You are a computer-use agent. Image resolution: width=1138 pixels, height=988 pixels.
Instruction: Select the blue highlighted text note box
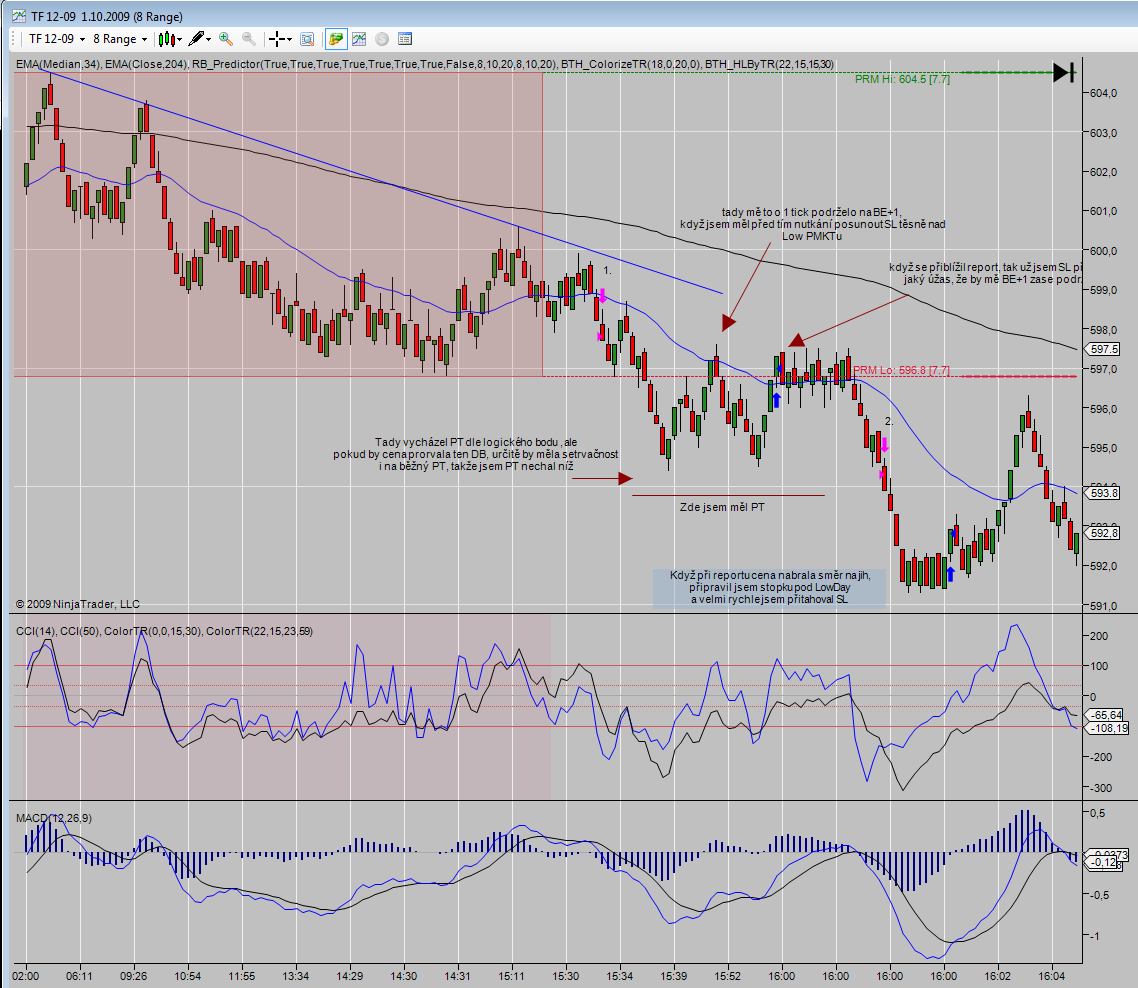pyautogui.click(x=769, y=588)
